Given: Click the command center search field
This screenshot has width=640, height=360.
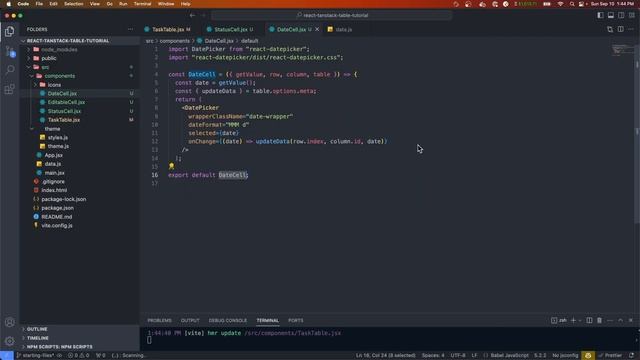Looking at the screenshot, I should (x=332, y=16).
